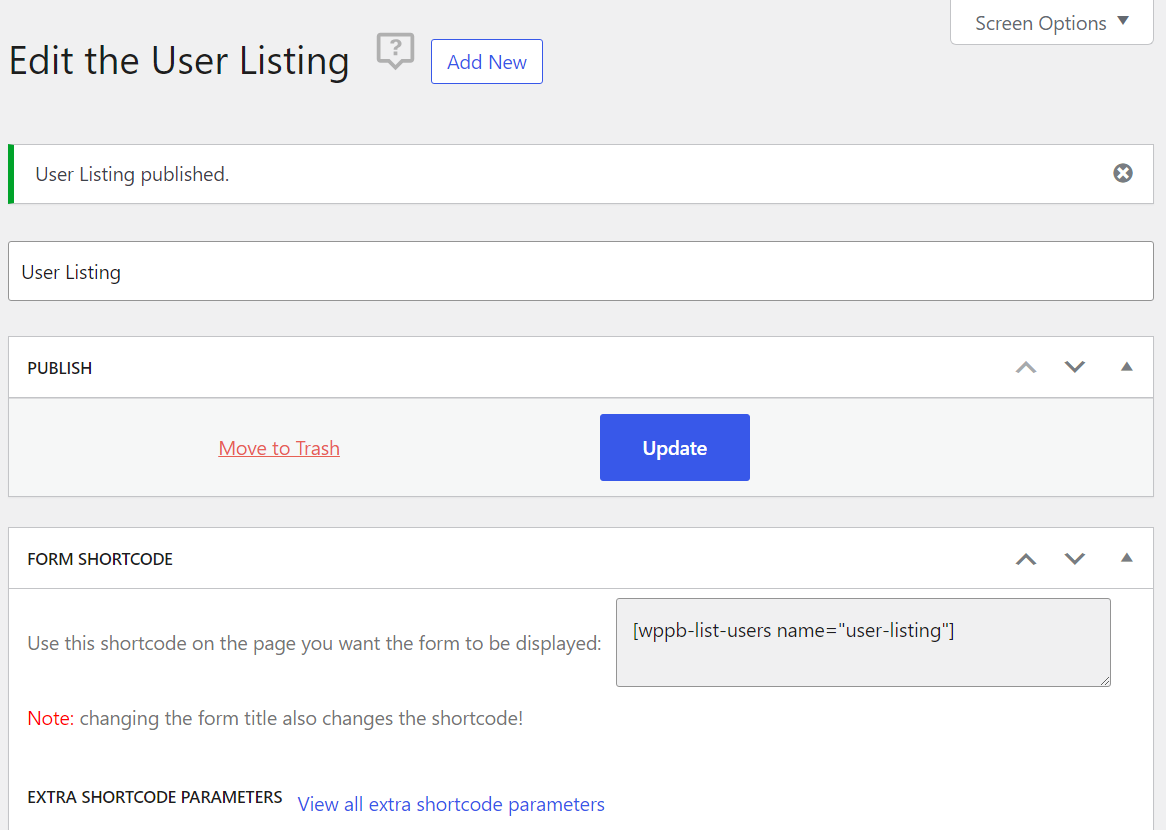Click inside the shortcode text area
This screenshot has width=1166, height=830.
[863, 643]
